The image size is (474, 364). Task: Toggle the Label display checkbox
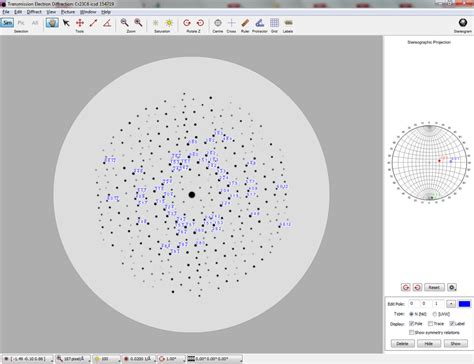[452, 324]
